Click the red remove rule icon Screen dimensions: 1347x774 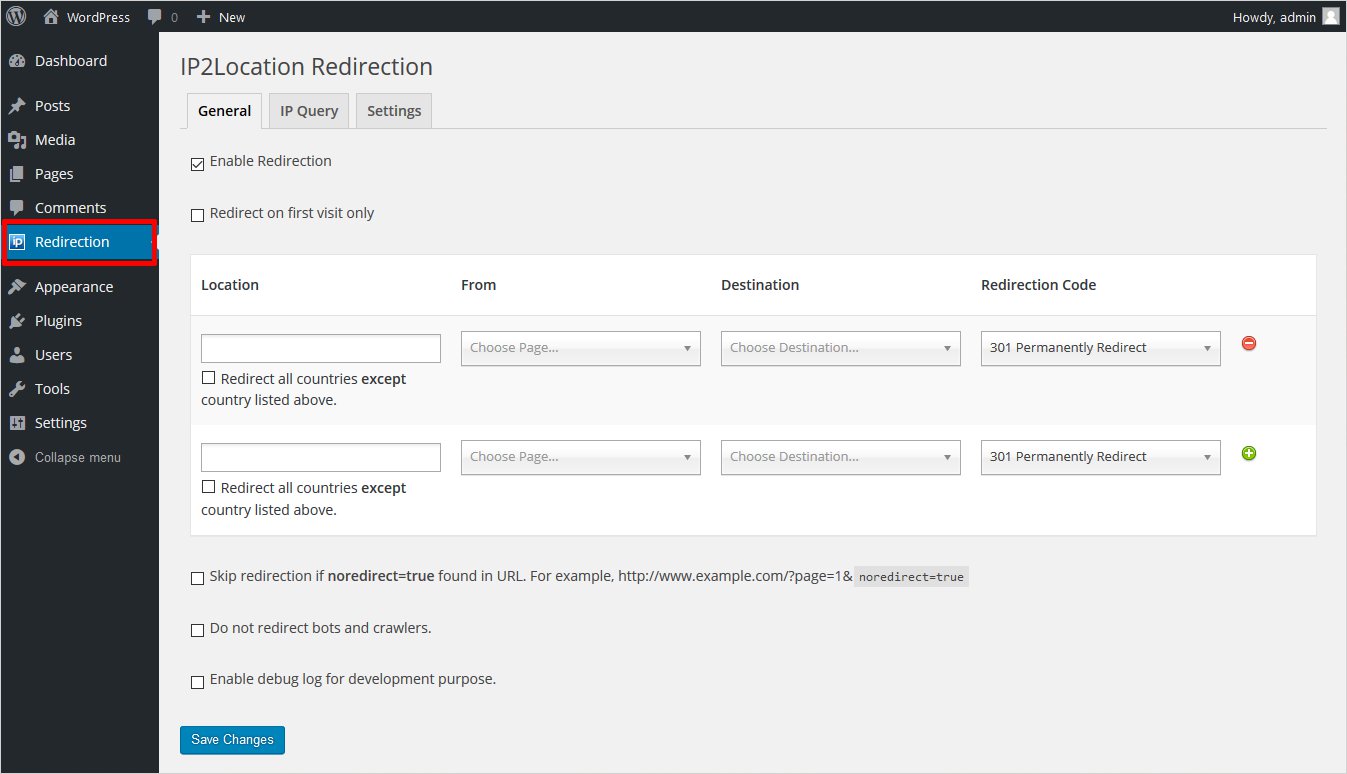click(x=1249, y=344)
